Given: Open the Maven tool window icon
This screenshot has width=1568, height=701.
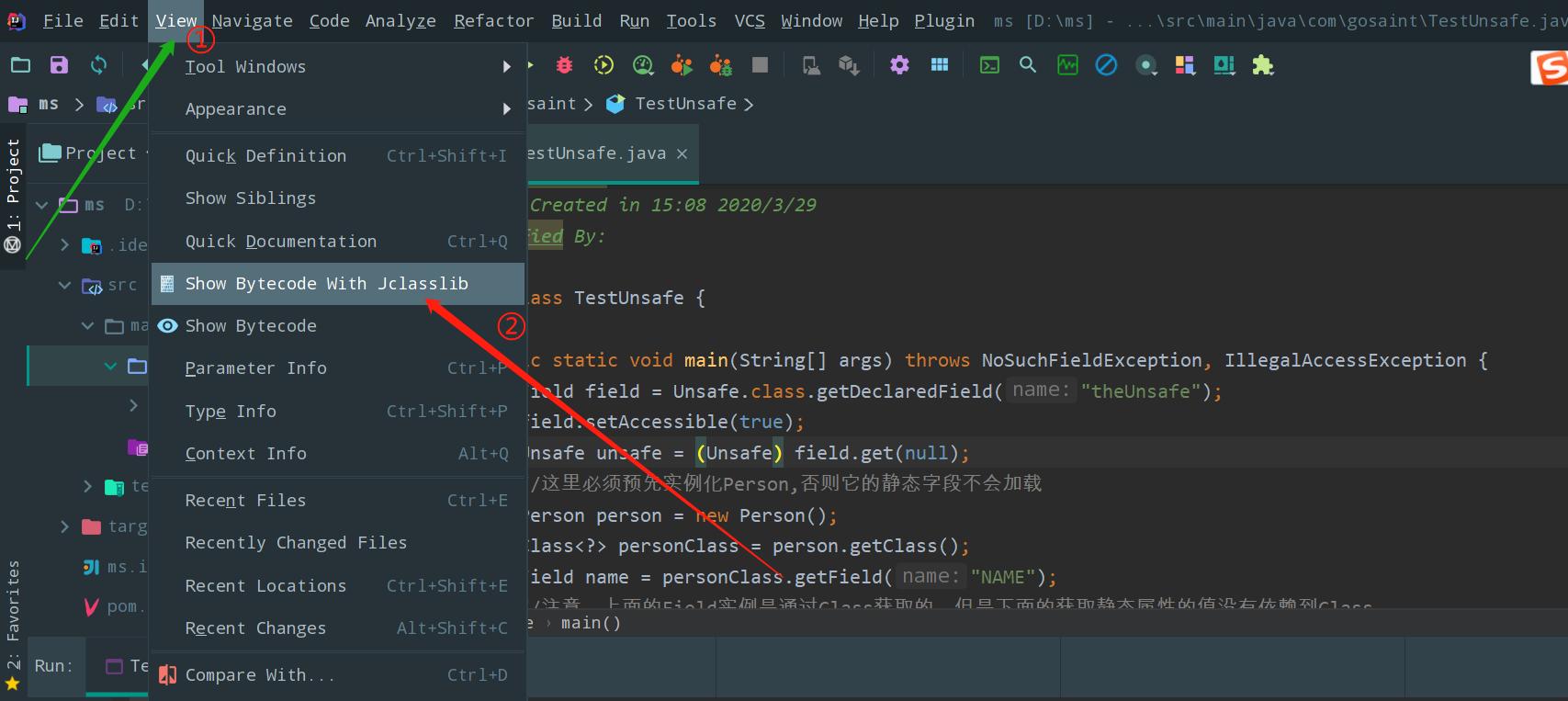Looking at the screenshot, I should (13, 245).
